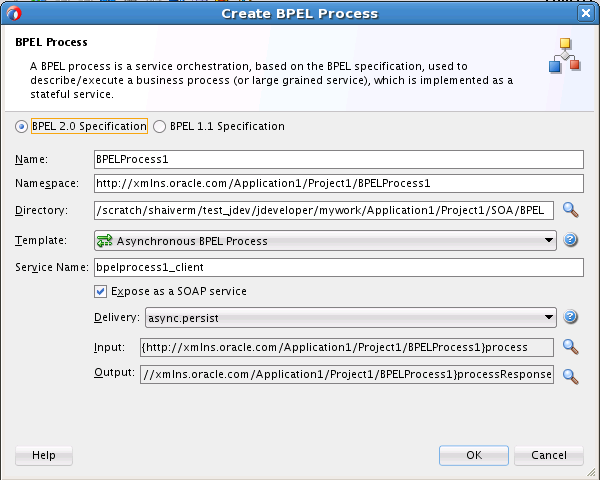Click the Template label

pyautogui.click(x=41, y=240)
